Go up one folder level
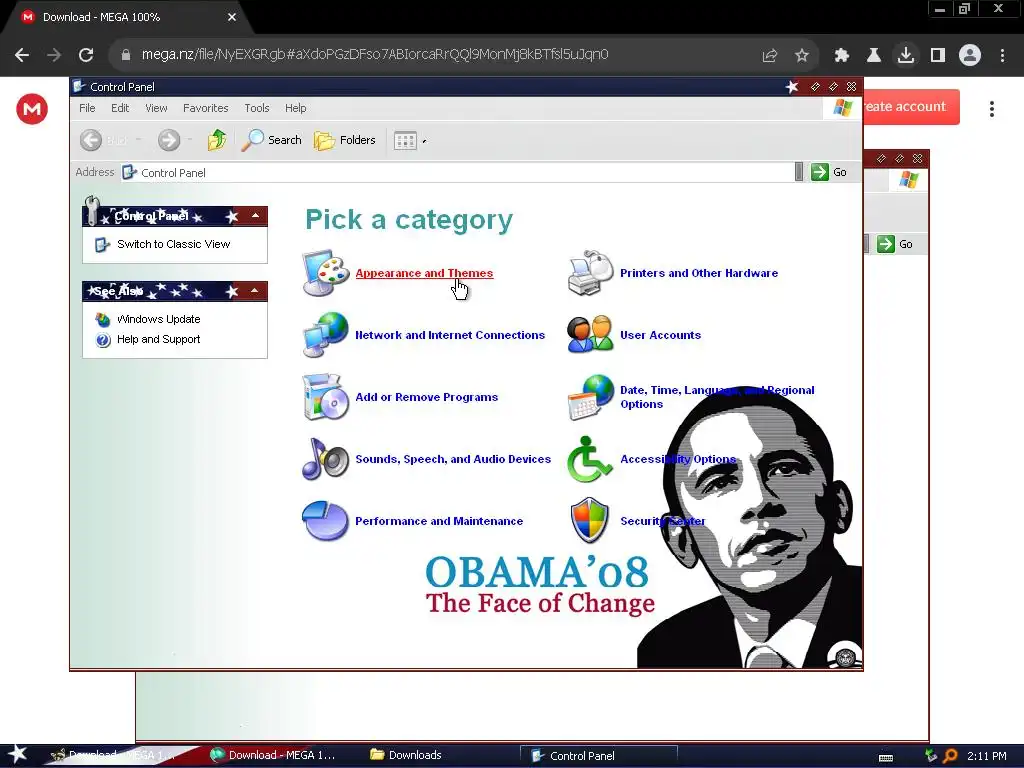Viewport: 1024px width, 768px height. (217, 140)
